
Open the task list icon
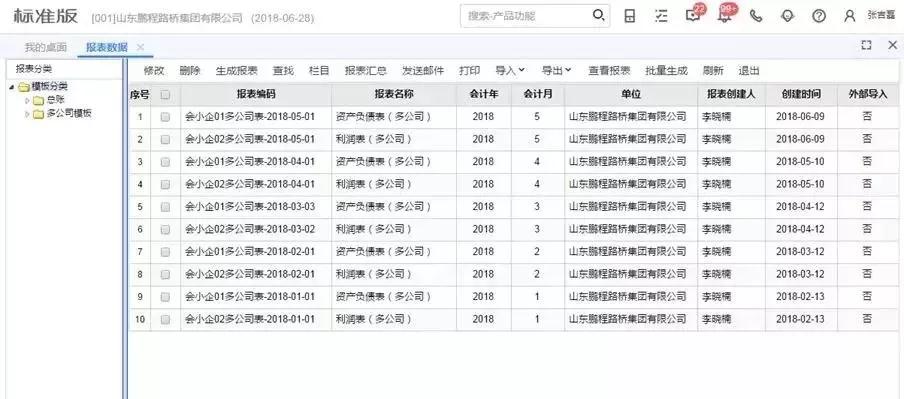[661, 16]
